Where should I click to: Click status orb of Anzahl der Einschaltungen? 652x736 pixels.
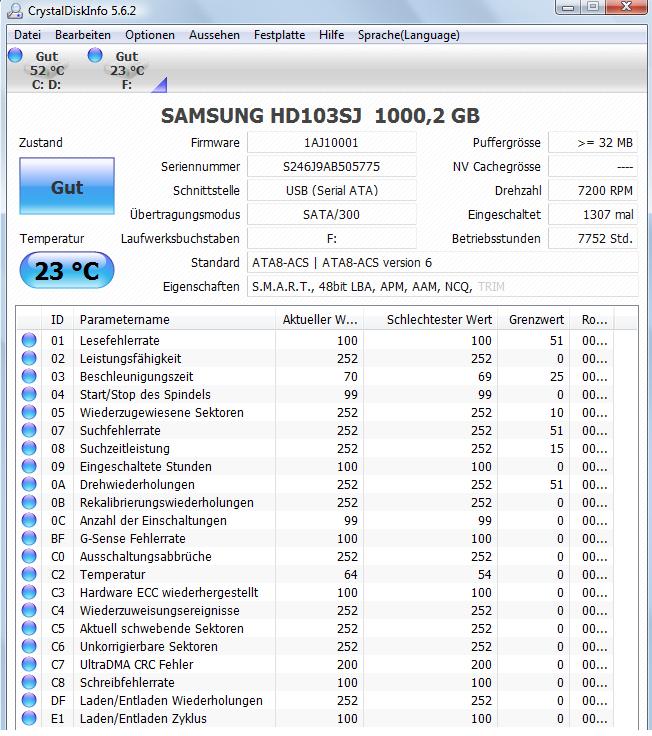point(29,520)
